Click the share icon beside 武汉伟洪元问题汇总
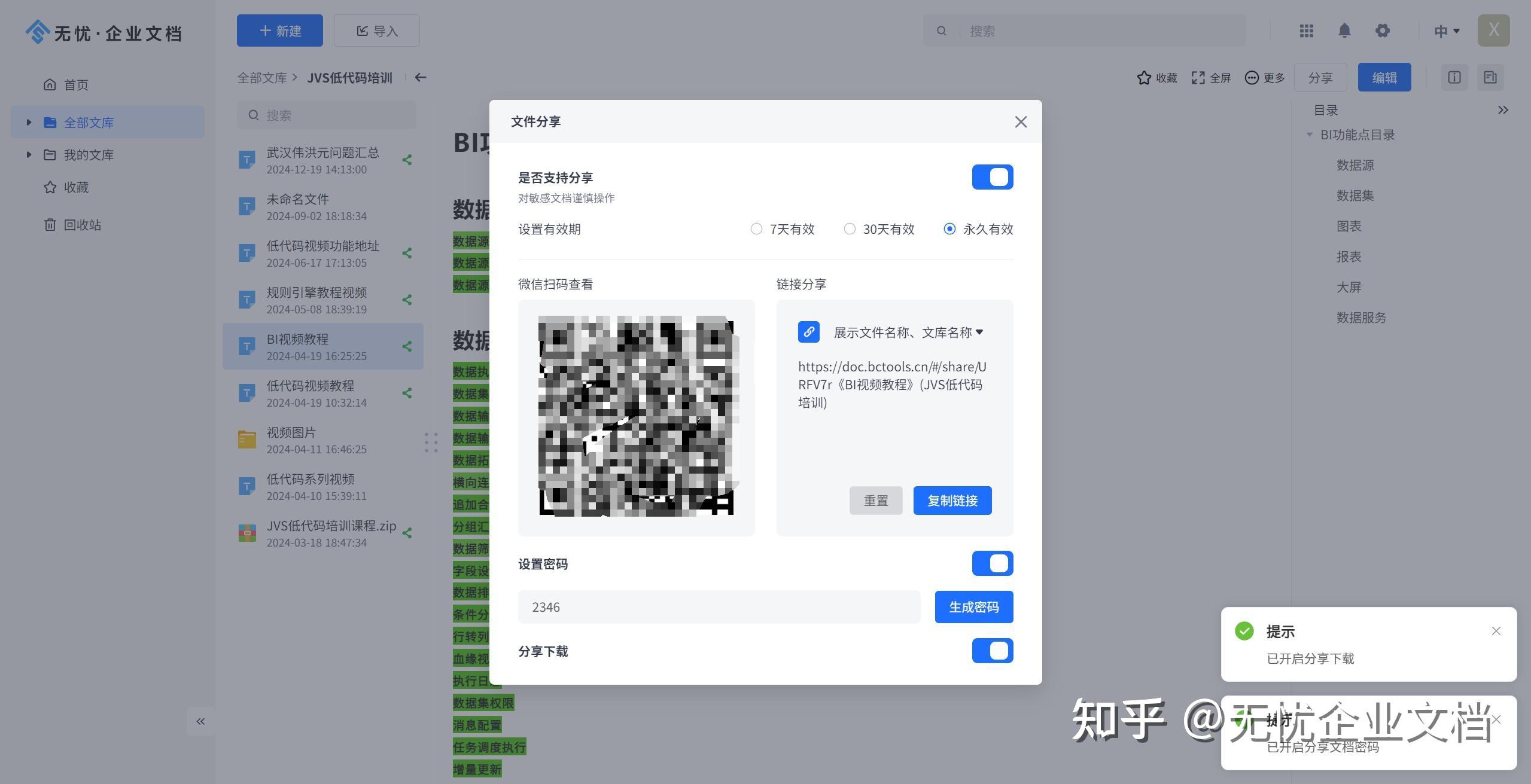This screenshot has height=784, width=1531. 406,160
